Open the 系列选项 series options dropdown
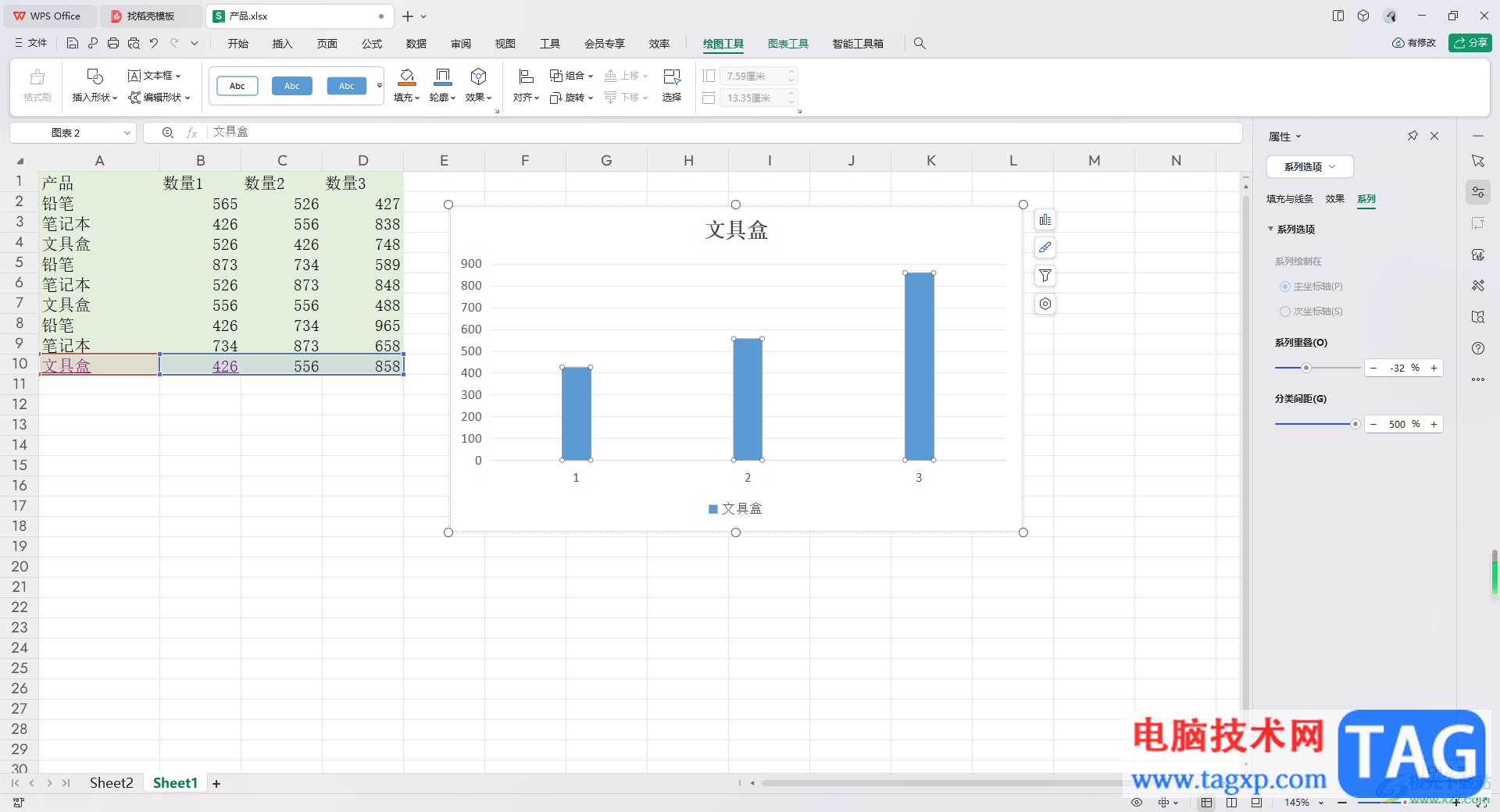This screenshot has height=812, width=1500. point(1309,167)
